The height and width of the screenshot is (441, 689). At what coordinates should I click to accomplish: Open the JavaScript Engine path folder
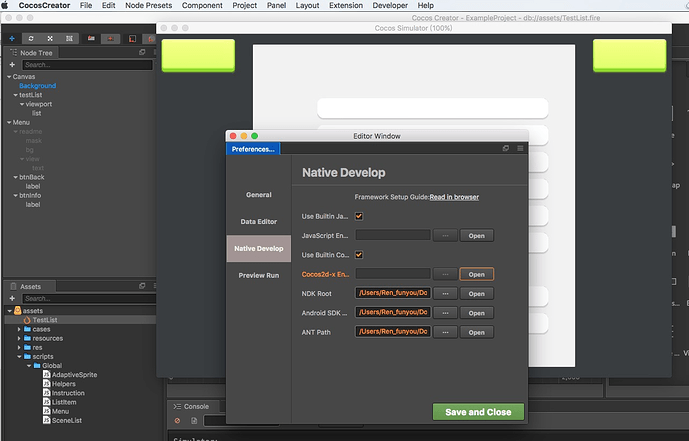coord(476,236)
